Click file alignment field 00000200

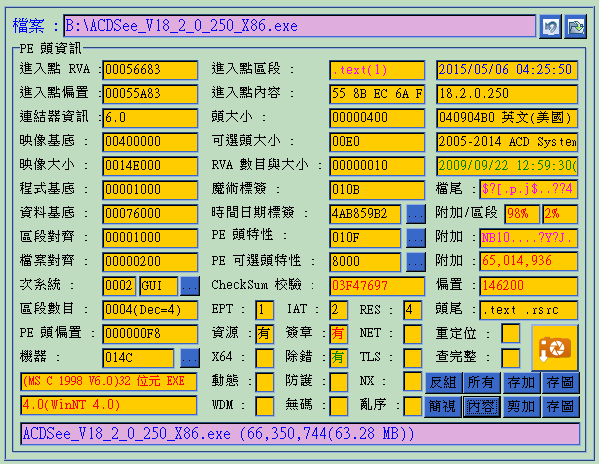point(150,262)
